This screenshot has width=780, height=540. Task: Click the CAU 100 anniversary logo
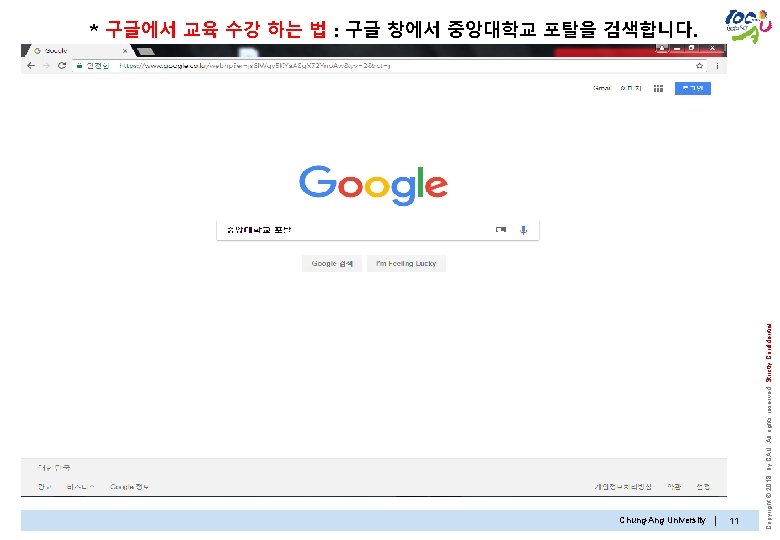pos(748,26)
